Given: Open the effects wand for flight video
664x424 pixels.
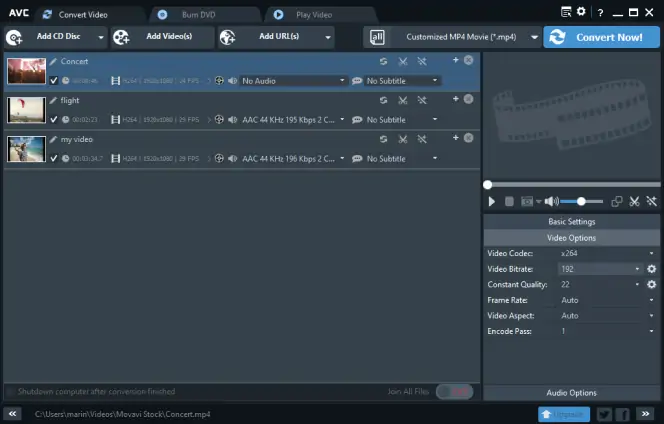Looking at the screenshot, I should (x=422, y=100).
